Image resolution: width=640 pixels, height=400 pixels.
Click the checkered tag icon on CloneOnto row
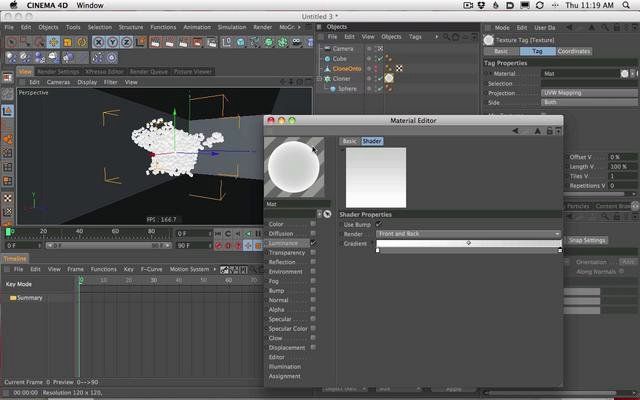point(399,68)
